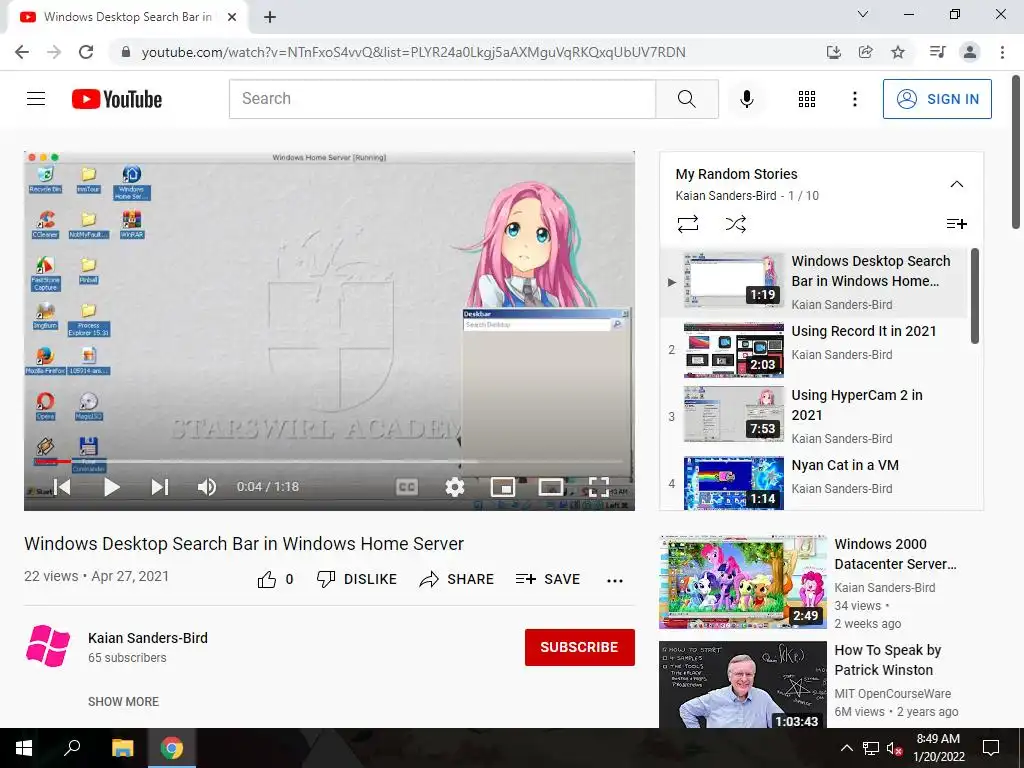Click the DISLIKE button

[x=357, y=579]
